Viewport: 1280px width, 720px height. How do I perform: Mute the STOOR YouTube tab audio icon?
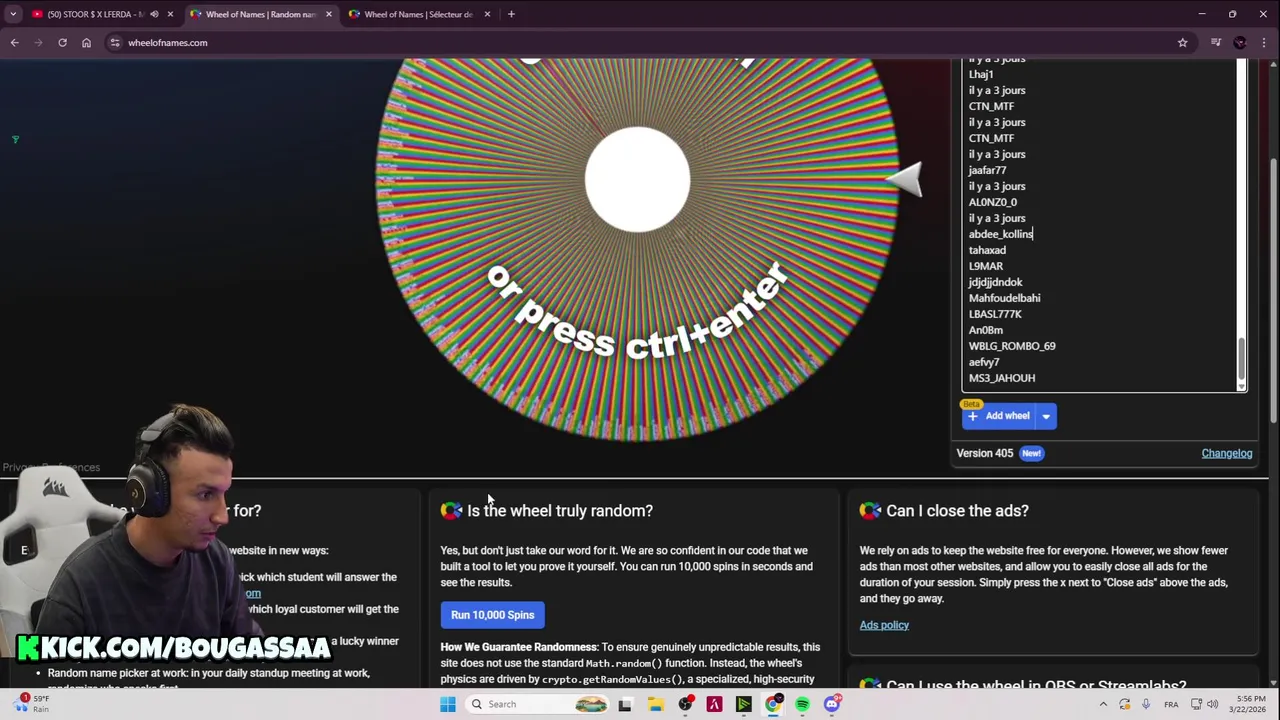pos(154,14)
